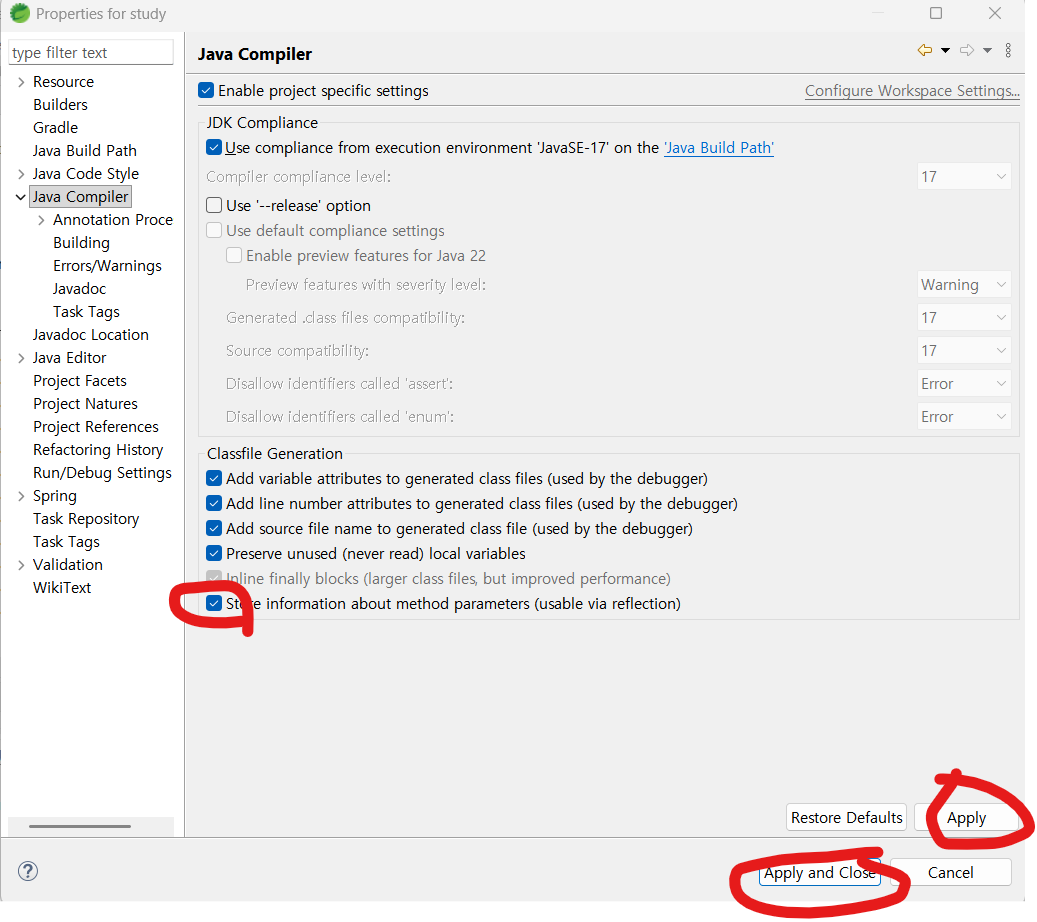Viewport: 1037px width, 922px height.
Task: Open the Configure Workspace Settings link
Action: pyautogui.click(x=912, y=91)
